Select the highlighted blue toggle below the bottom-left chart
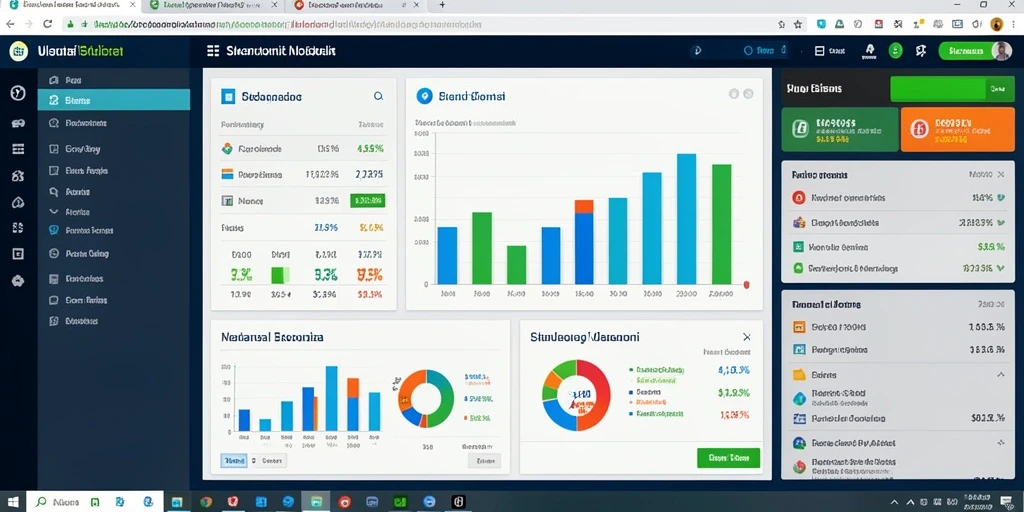This screenshot has height=512, width=1024. pyautogui.click(x=234, y=460)
